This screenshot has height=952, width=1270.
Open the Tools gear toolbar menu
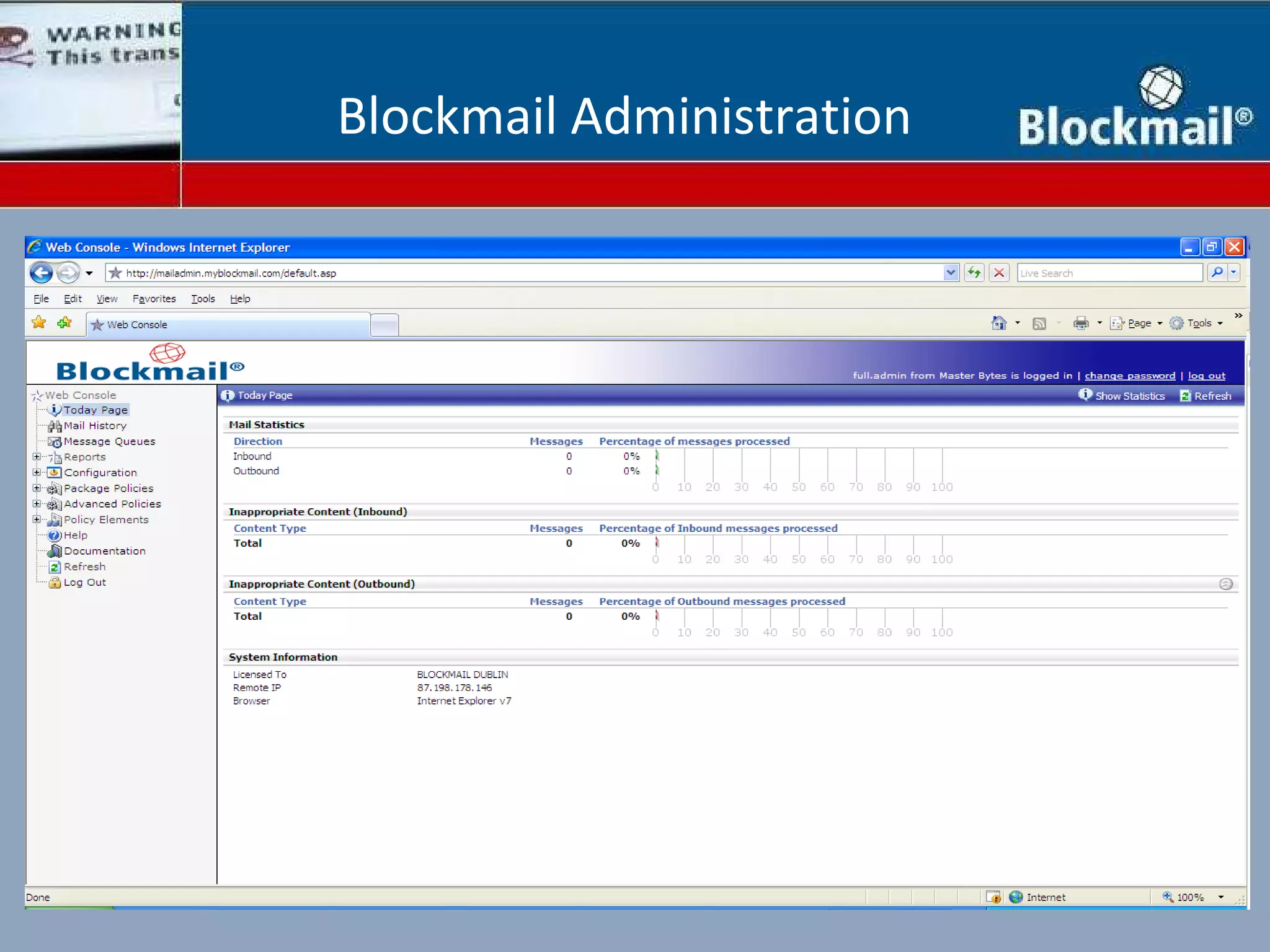(1196, 323)
